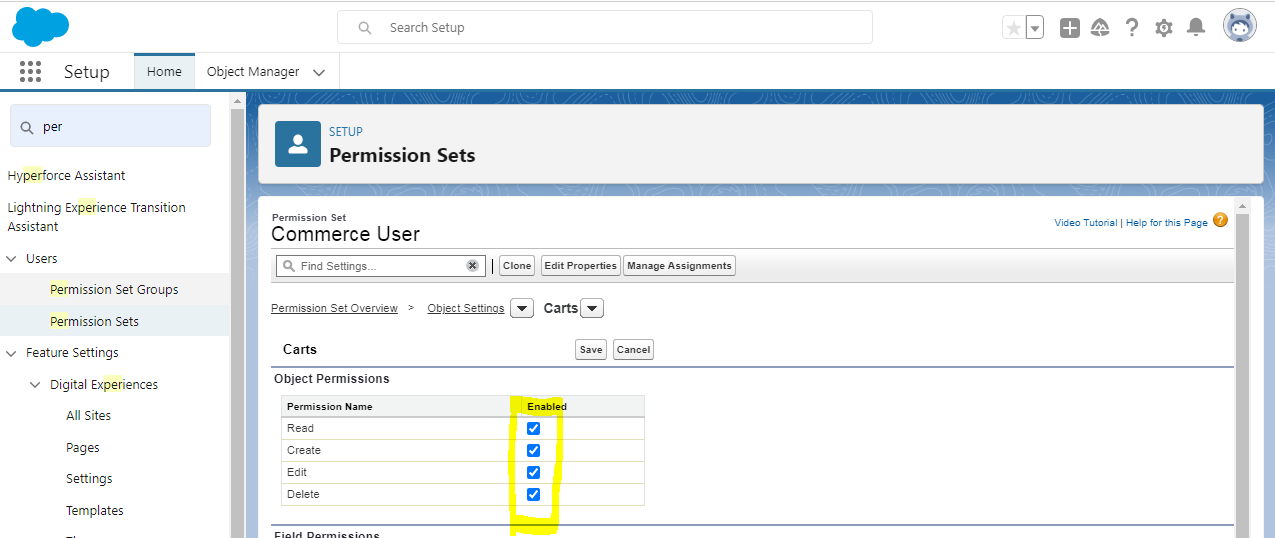
Task: Open Settings under Digital Experiences
Action: tap(89, 478)
